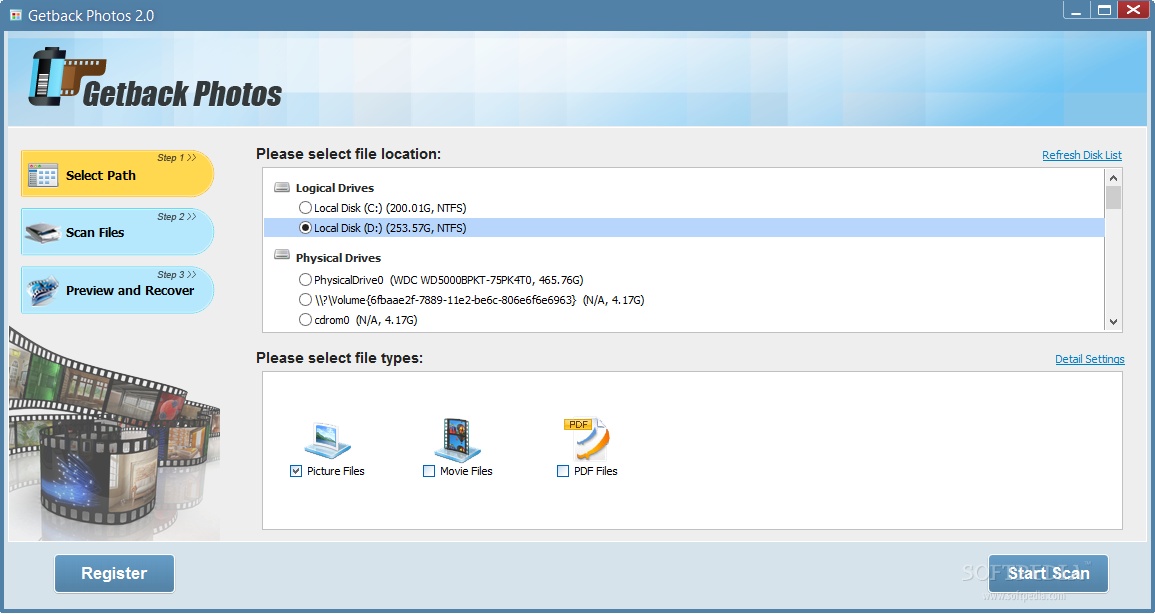The height and width of the screenshot is (614, 1155).
Task: Go to Step 2 Scan Files
Action: (x=118, y=232)
